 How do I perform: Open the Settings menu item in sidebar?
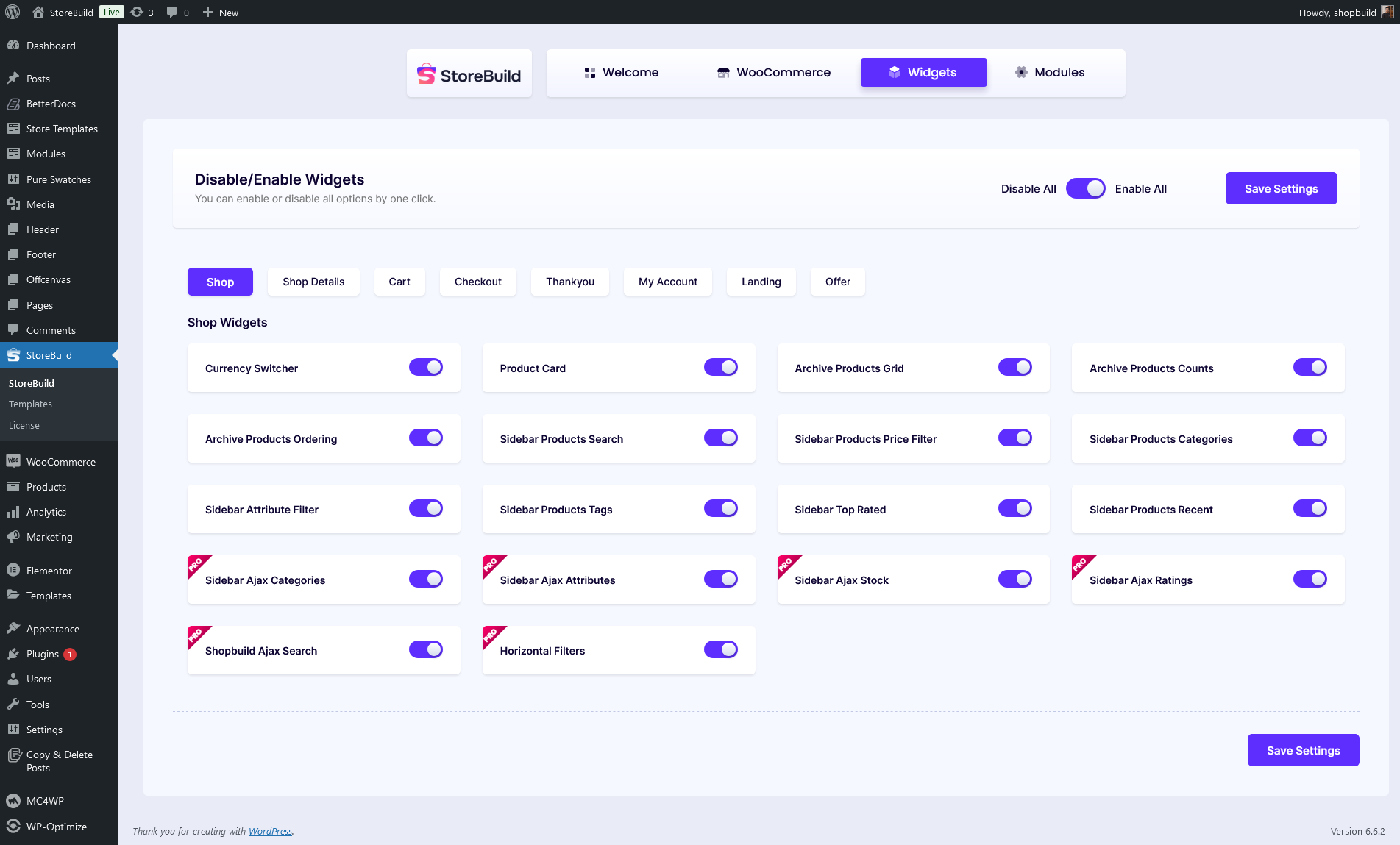[x=59, y=730]
